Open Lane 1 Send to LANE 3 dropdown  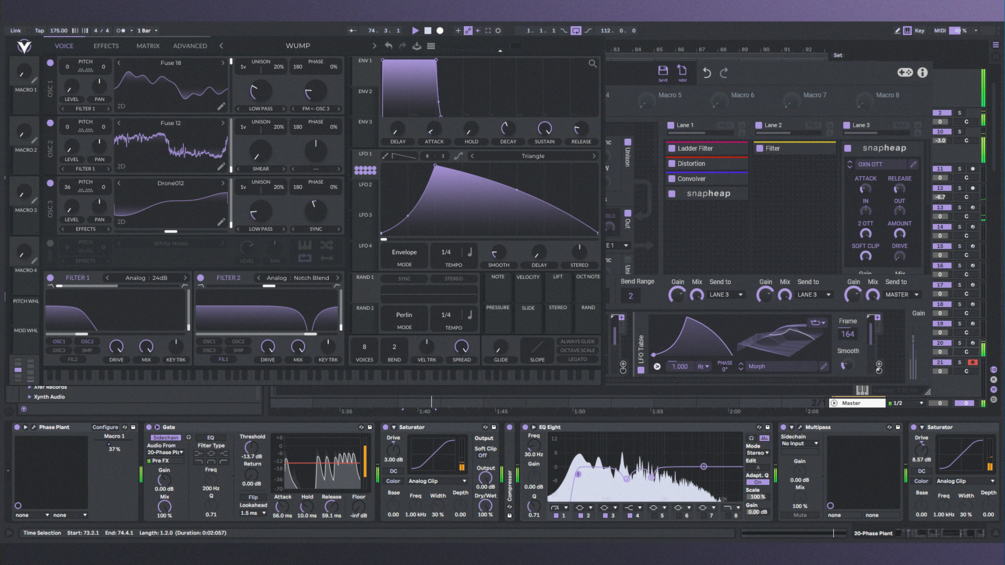point(727,295)
